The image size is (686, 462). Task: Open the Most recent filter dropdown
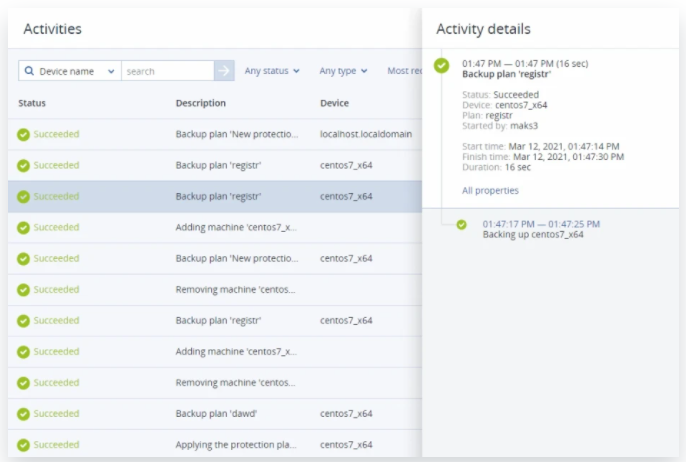404,71
